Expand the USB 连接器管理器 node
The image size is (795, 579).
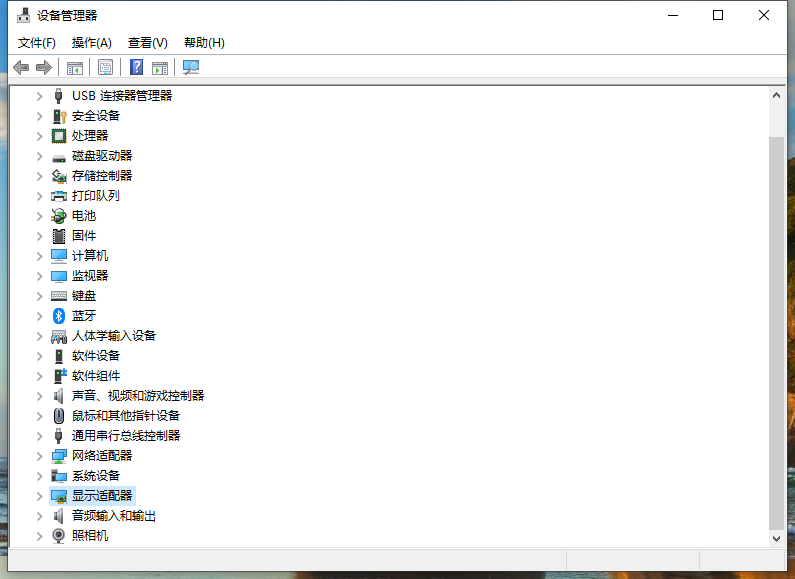pyautogui.click(x=39, y=96)
